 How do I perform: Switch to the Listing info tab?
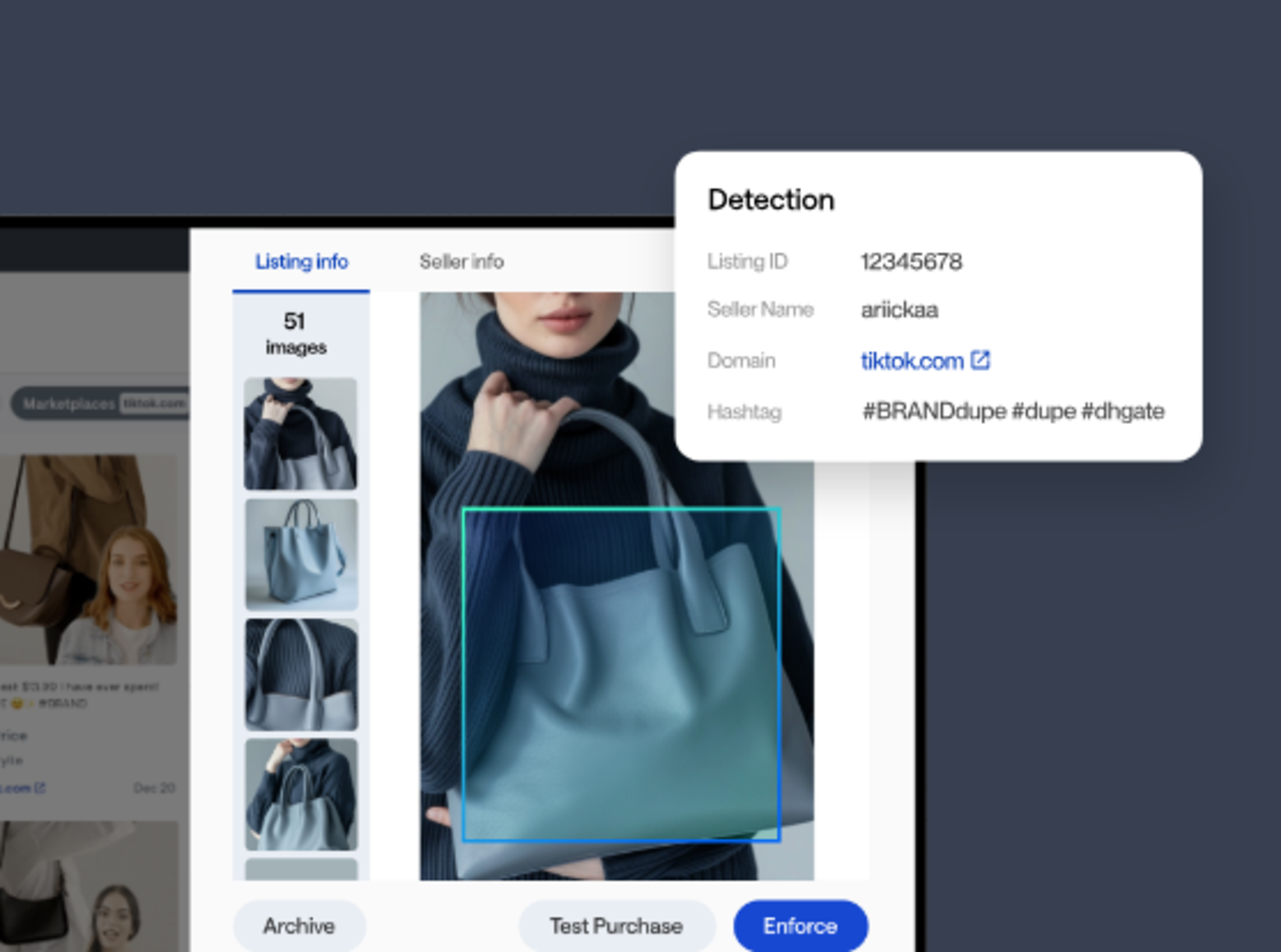point(301,262)
